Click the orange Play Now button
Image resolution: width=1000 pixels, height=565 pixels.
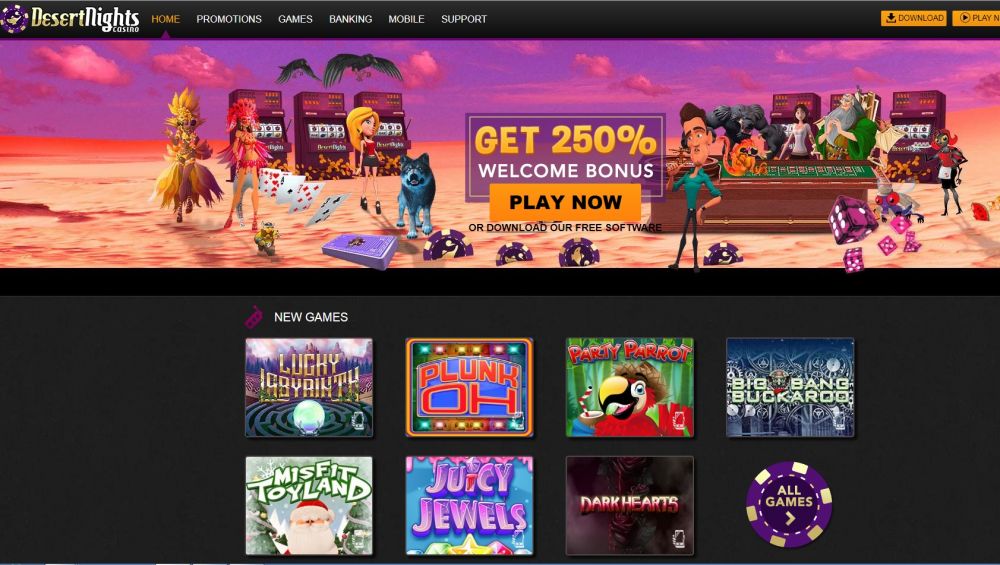coord(565,202)
